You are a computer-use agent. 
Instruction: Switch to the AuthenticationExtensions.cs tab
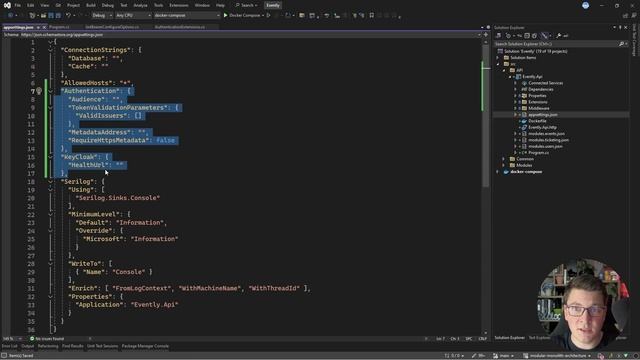(x=180, y=27)
